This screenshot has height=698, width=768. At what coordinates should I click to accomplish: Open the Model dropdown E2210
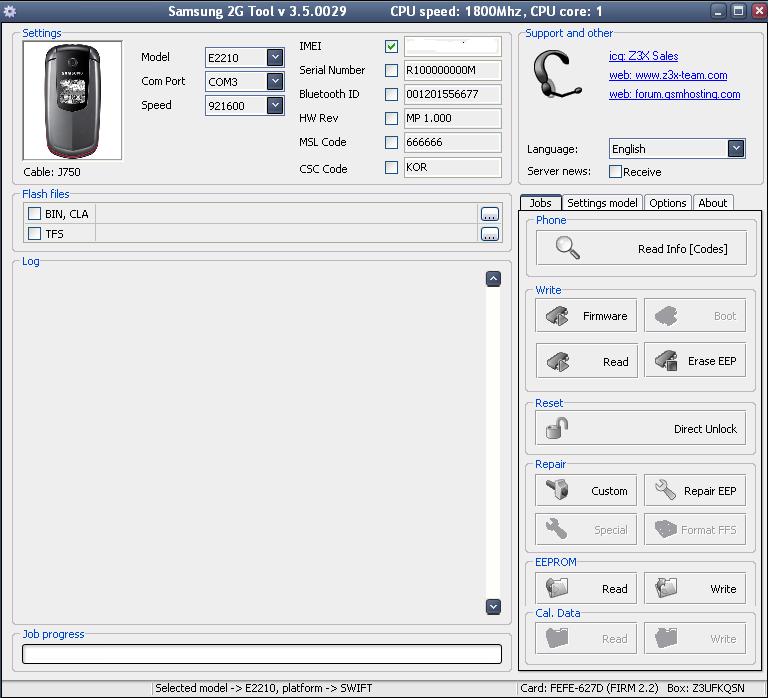pos(275,57)
